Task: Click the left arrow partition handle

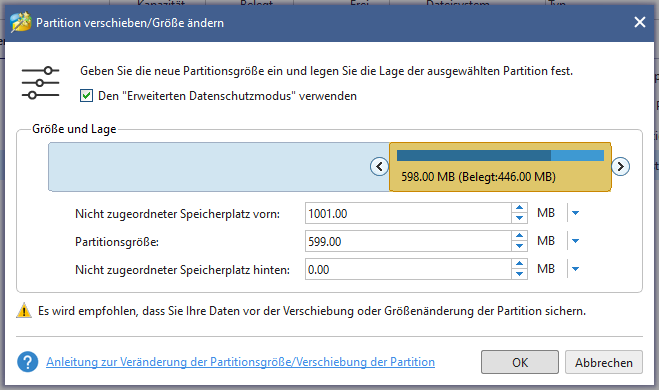Action: click(x=379, y=166)
